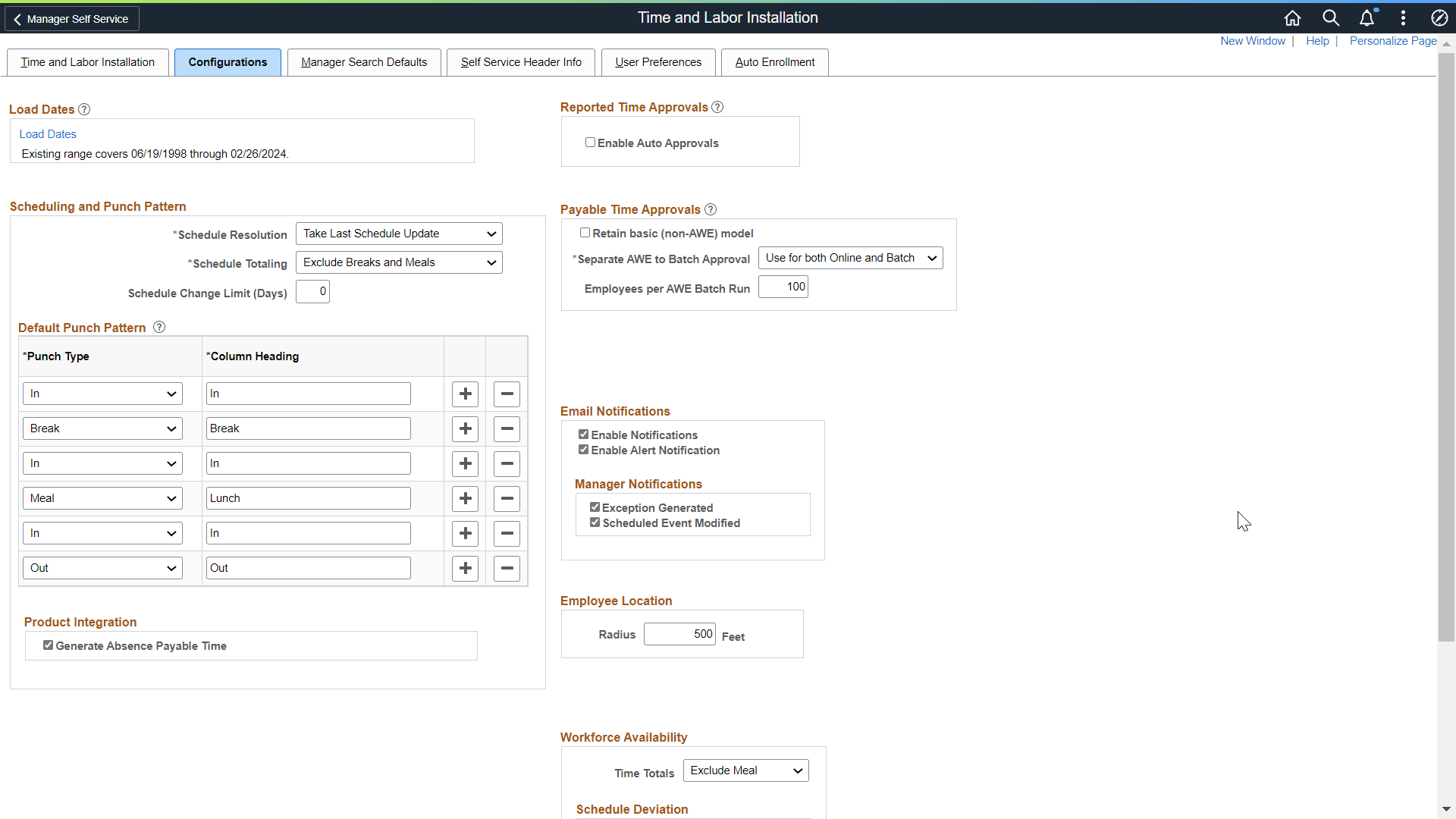Open the Actions List (three dots) menu

(x=1402, y=17)
